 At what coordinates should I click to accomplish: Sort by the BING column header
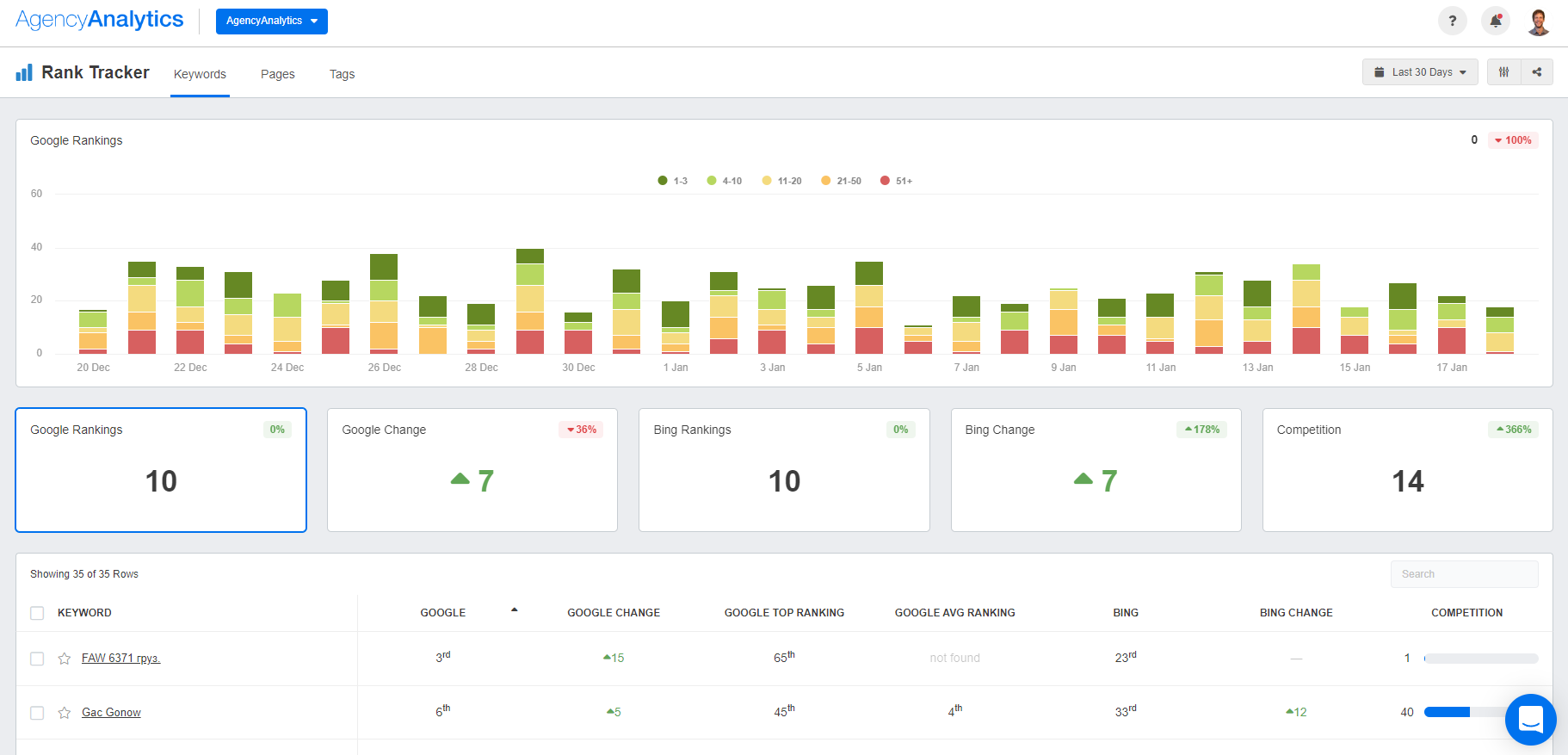(1126, 613)
